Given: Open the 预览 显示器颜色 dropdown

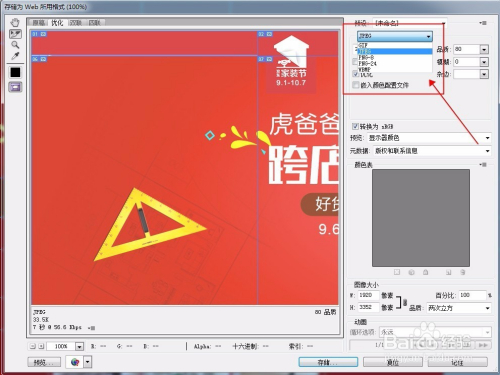Looking at the screenshot, I should tap(429, 138).
